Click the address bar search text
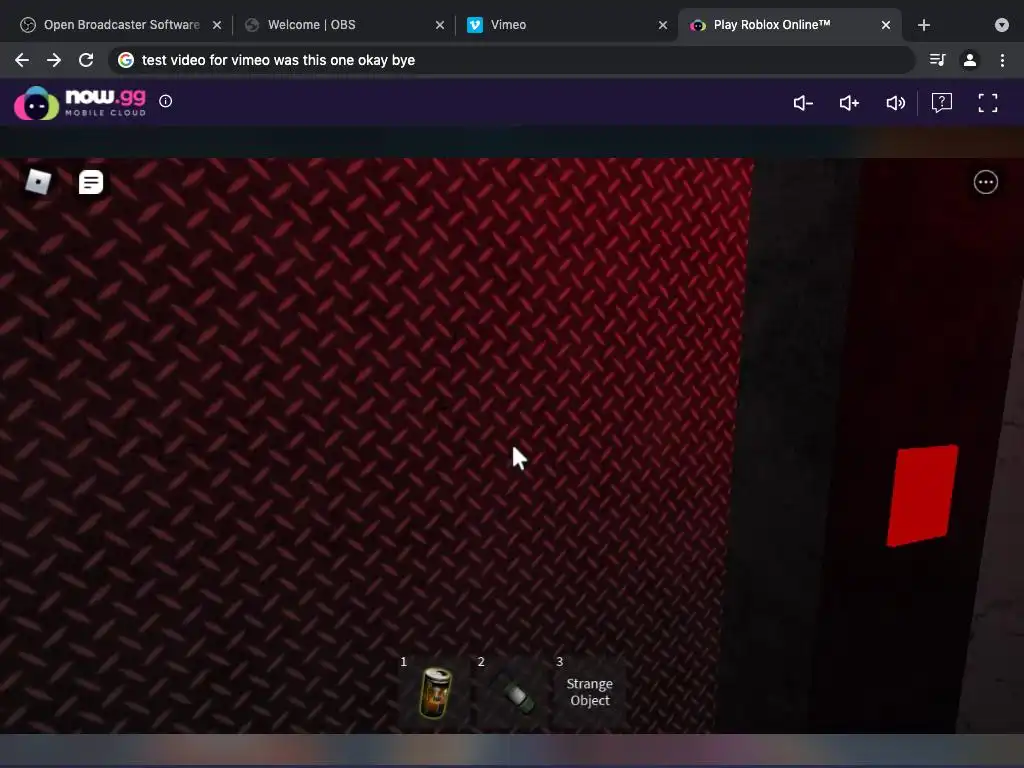This screenshot has height=768, width=1024. 278,60
